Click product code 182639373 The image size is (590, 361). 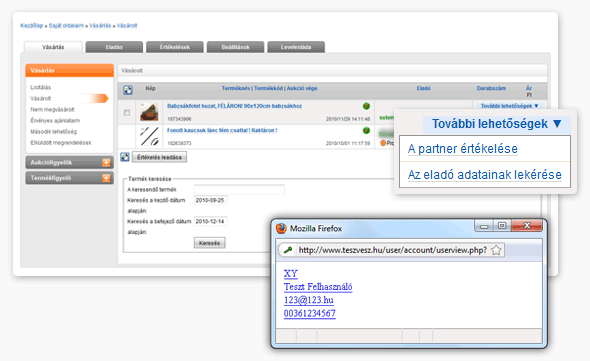coord(179,143)
